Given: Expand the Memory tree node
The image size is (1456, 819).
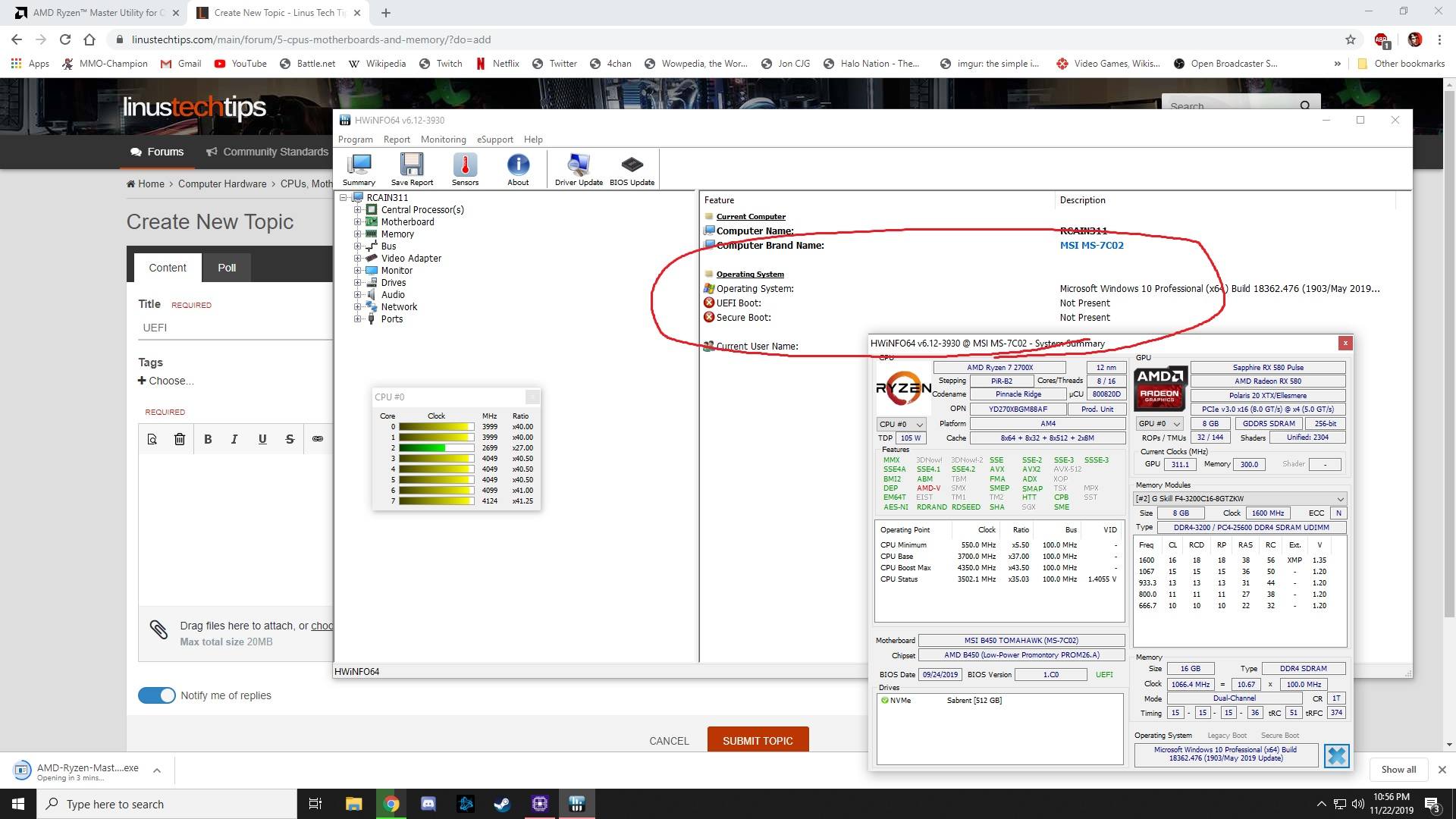Looking at the screenshot, I should pyautogui.click(x=357, y=234).
